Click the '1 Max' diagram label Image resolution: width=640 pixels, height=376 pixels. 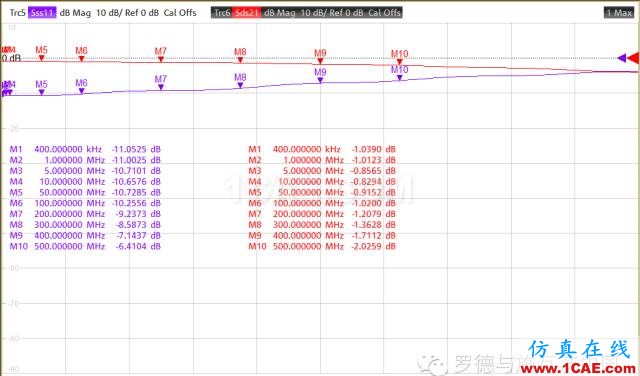coord(619,13)
